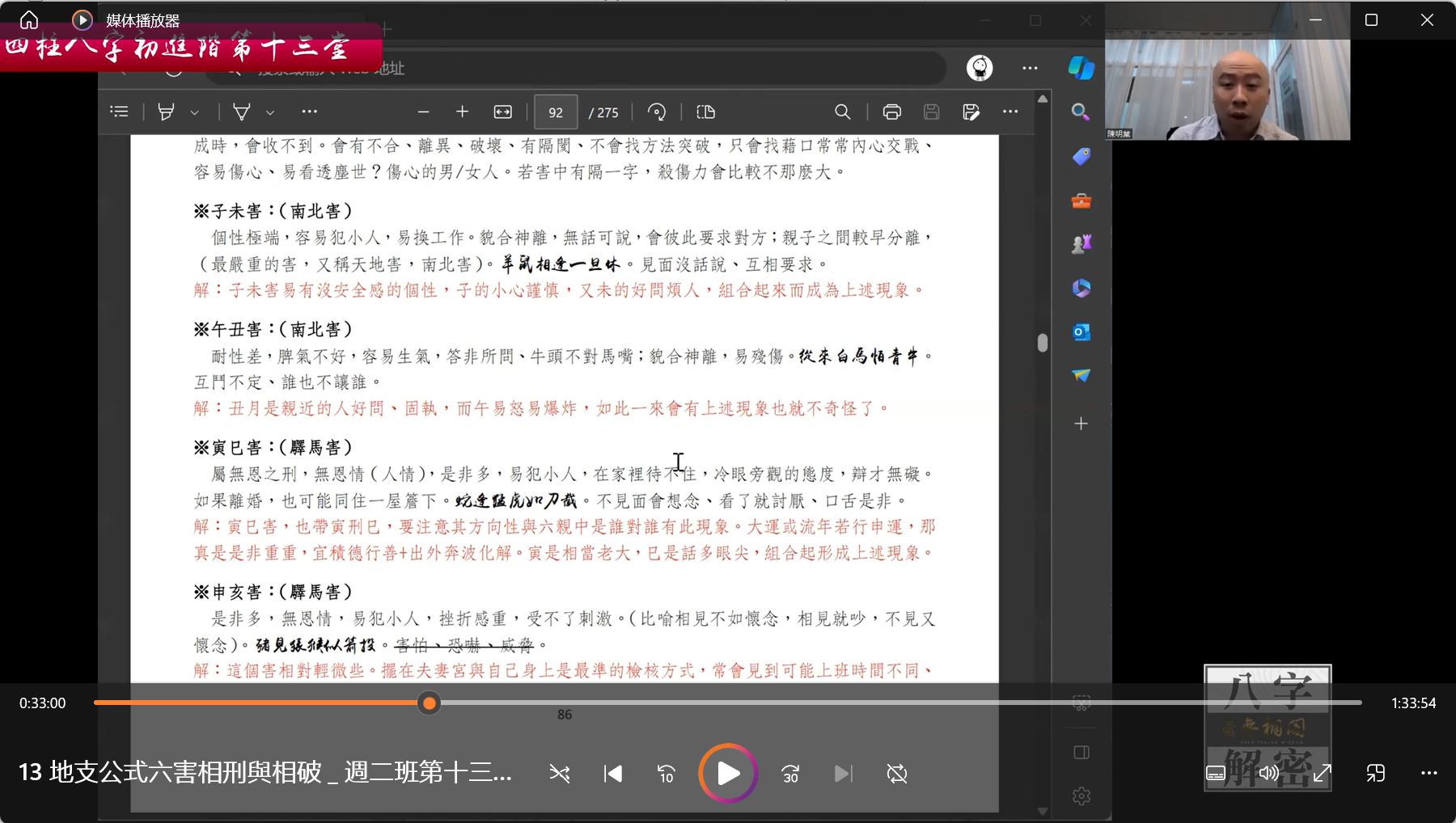
Task: Seek using the video progress slider handle
Action: click(x=430, y=703)
